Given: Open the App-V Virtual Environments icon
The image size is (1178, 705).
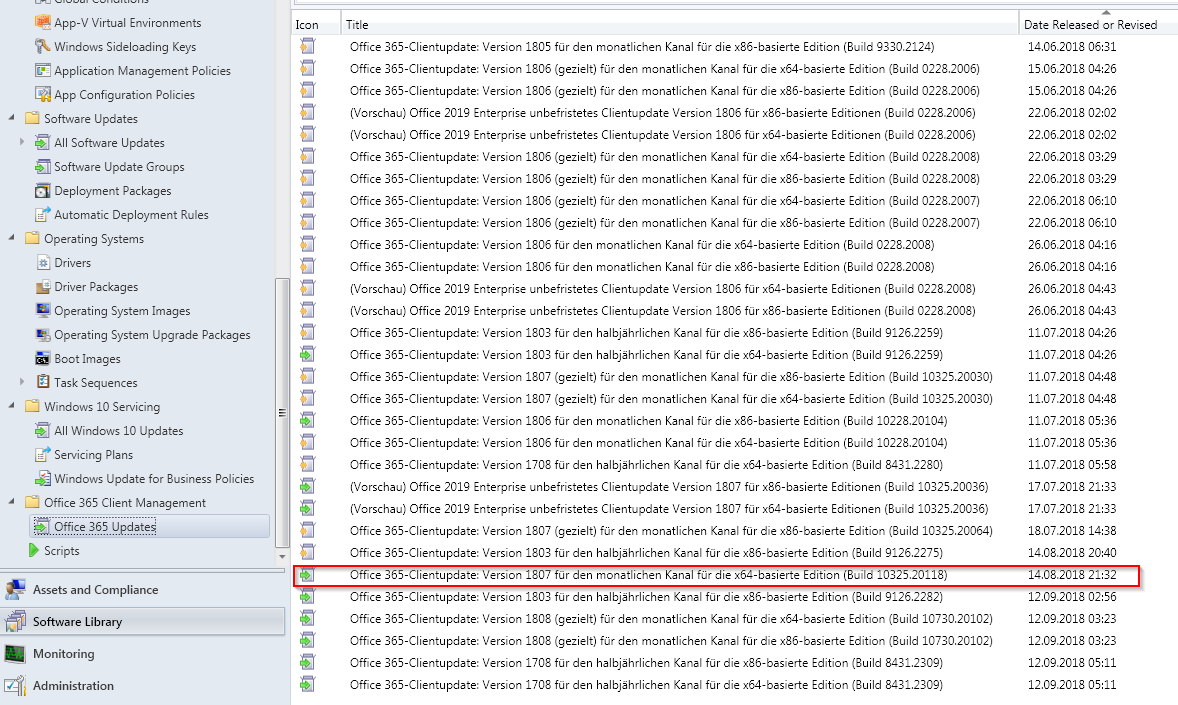Looking at the screenshot, I should 43,23.
